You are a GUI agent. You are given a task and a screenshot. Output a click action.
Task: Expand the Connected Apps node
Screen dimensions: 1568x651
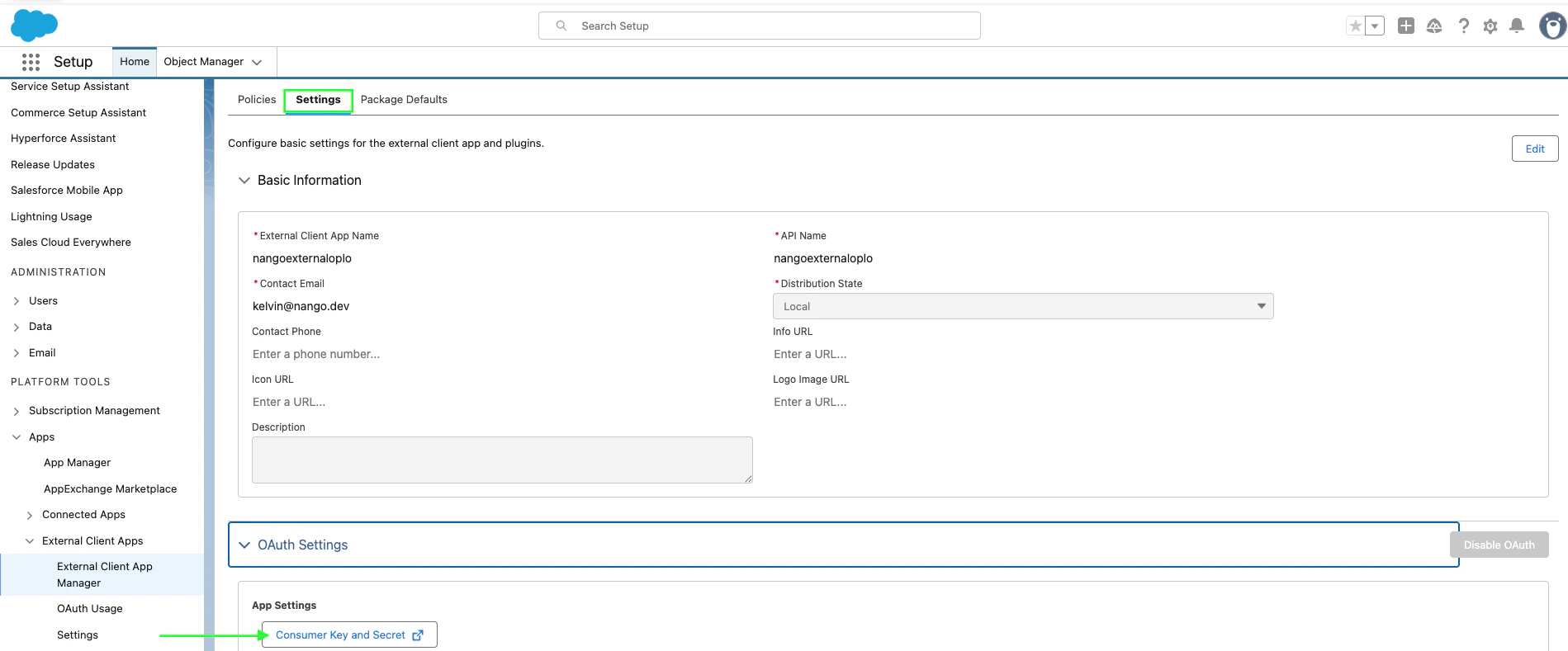[30, 515]
